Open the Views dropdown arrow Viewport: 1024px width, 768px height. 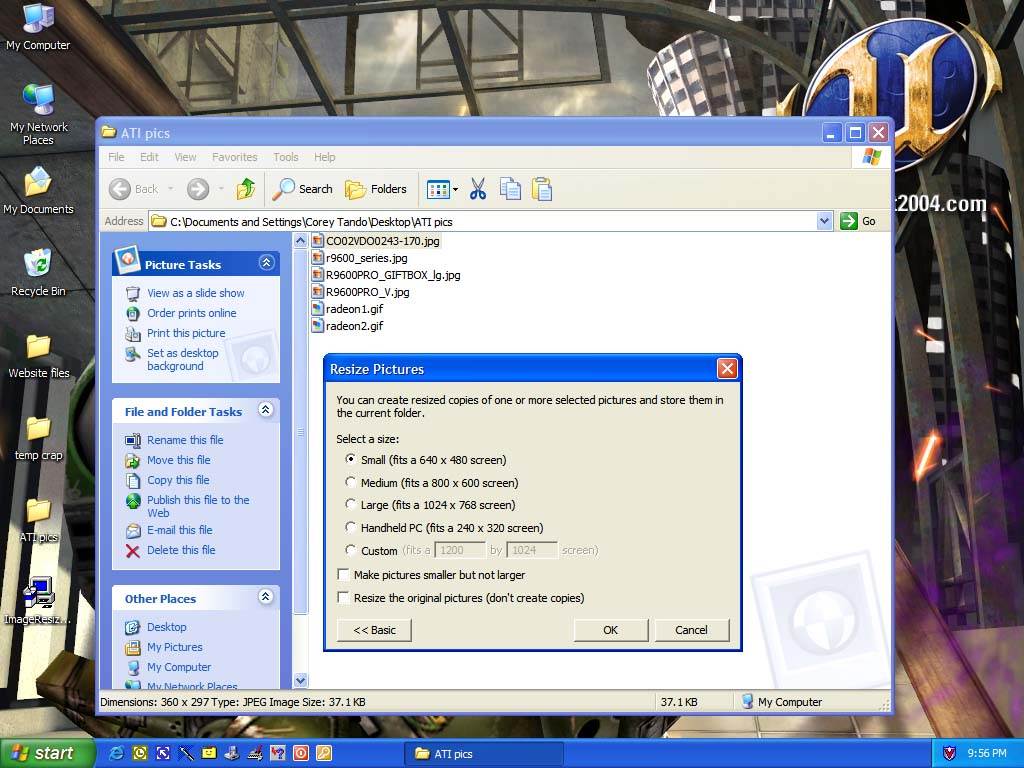455,189
